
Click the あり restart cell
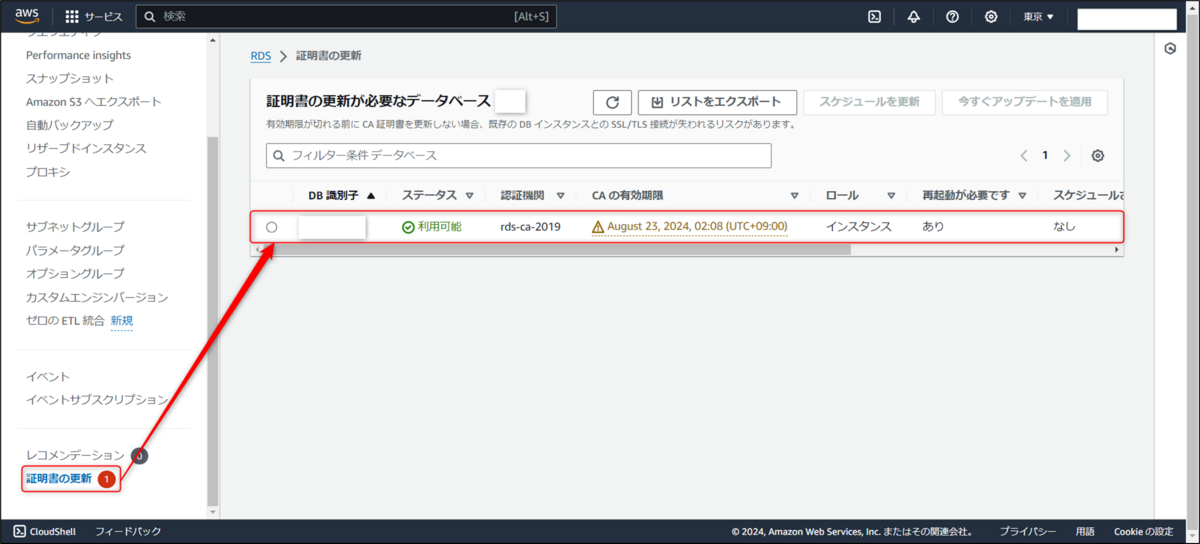point(933,227)
